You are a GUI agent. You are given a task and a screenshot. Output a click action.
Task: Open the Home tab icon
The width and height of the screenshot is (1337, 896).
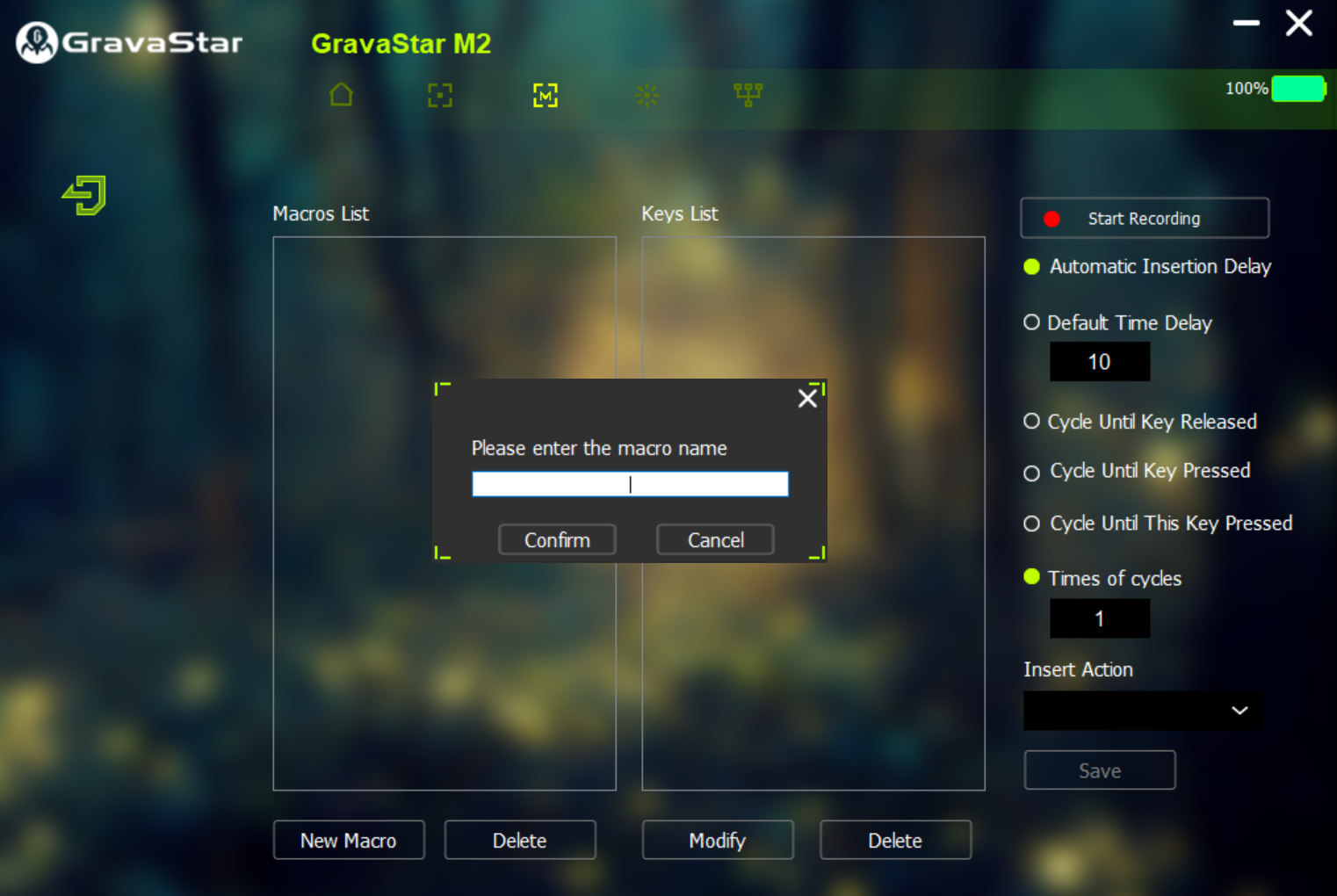click(341, 95)
